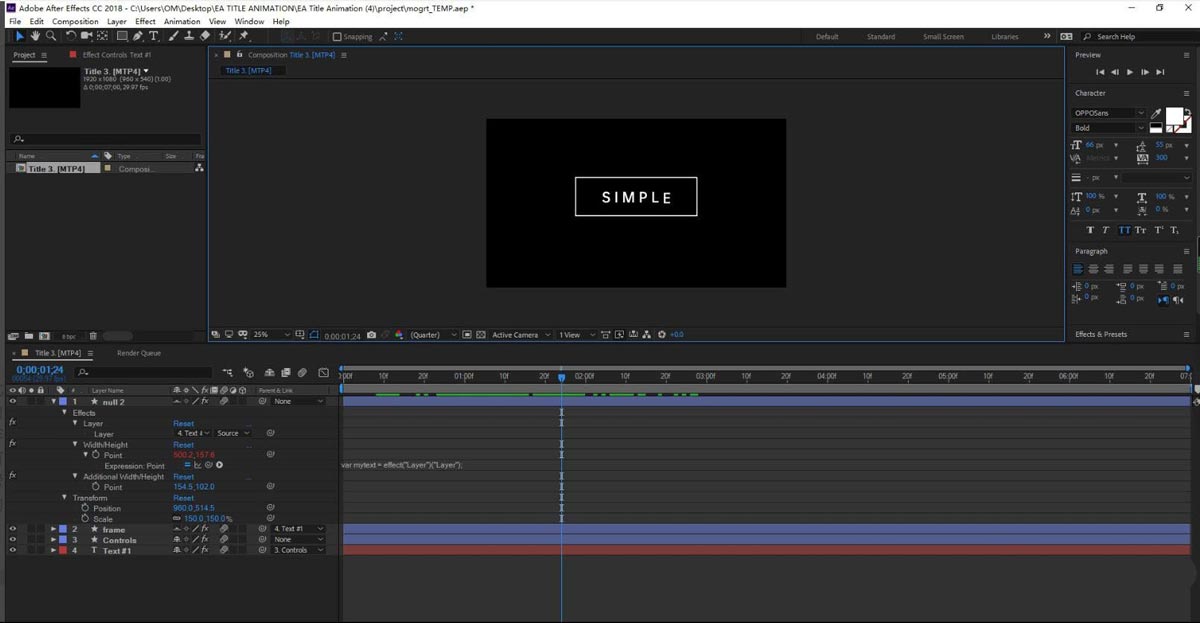Open the Bold font style dropdown
This screenshot has width=1200, height=623.
tap(1109, 128)
